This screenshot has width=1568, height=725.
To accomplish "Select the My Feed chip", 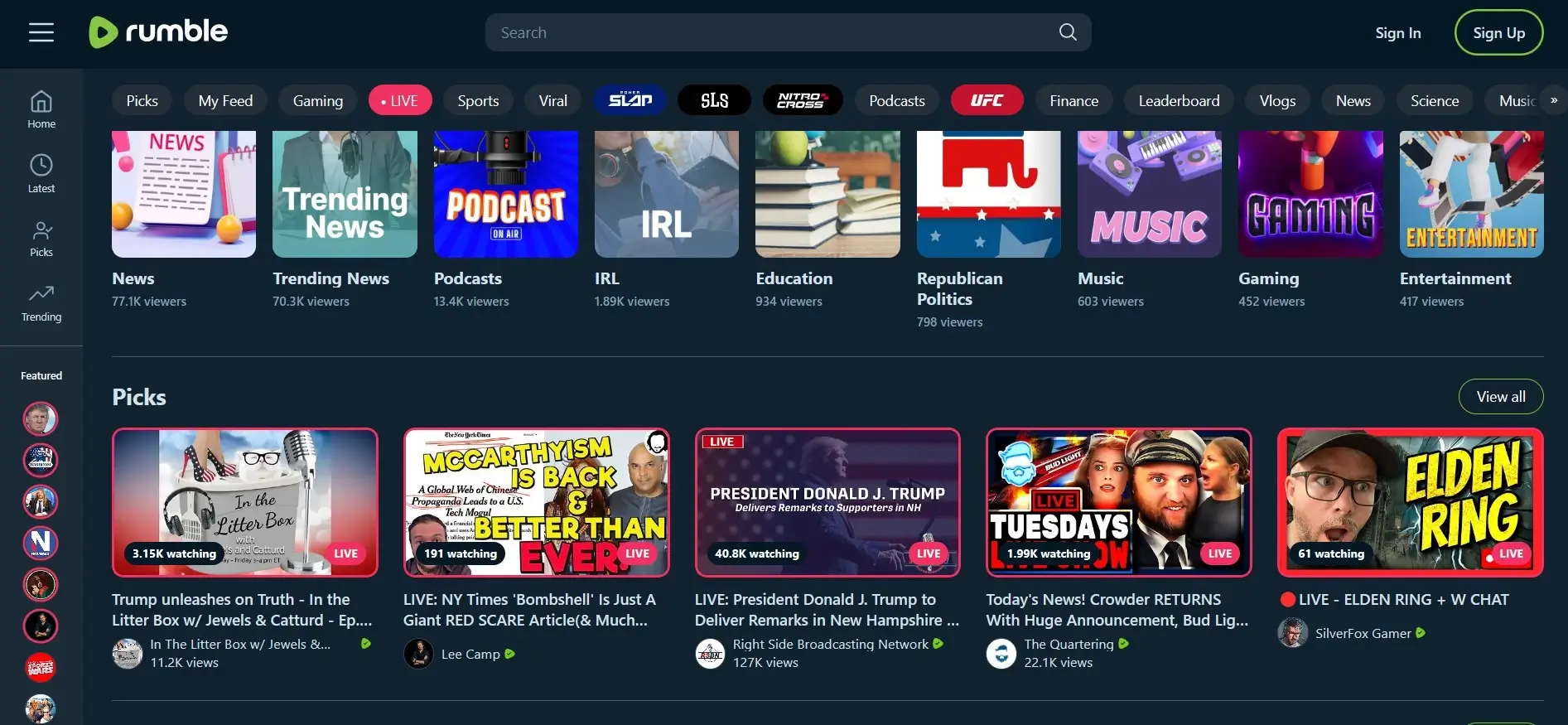I will 225,100.
